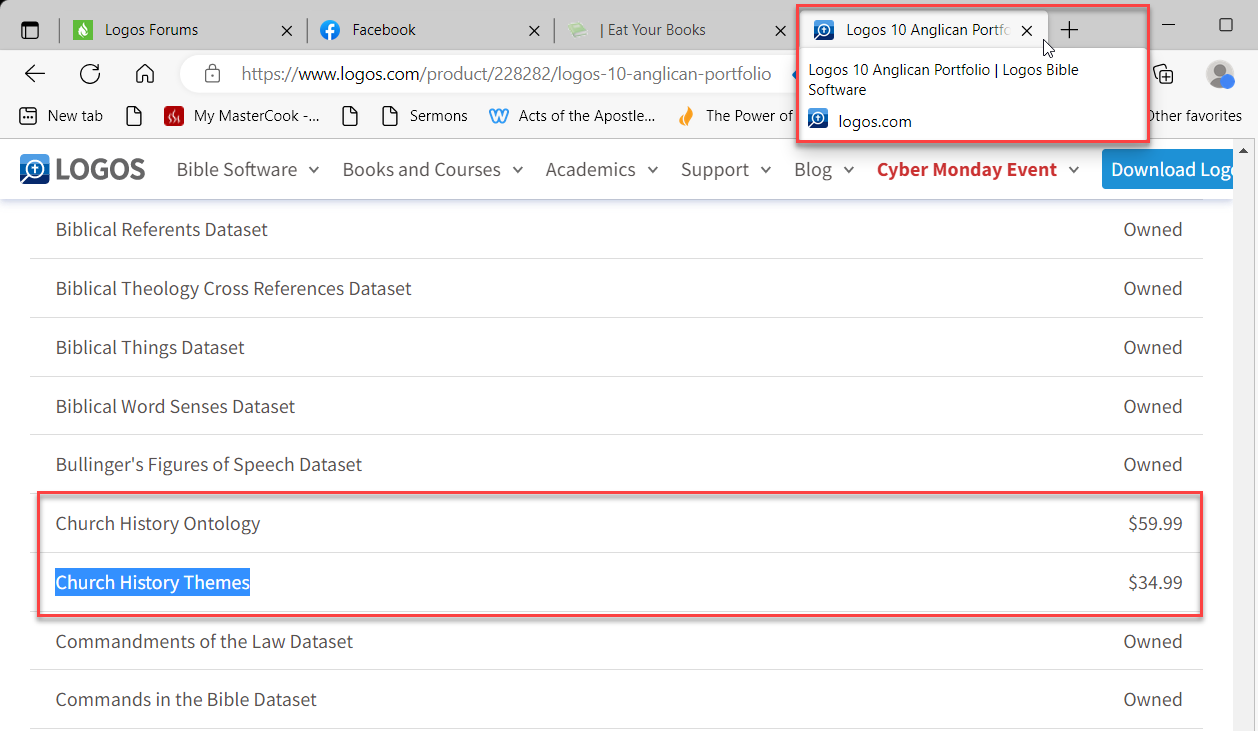Refresh the current page

(x=90, y=74)
